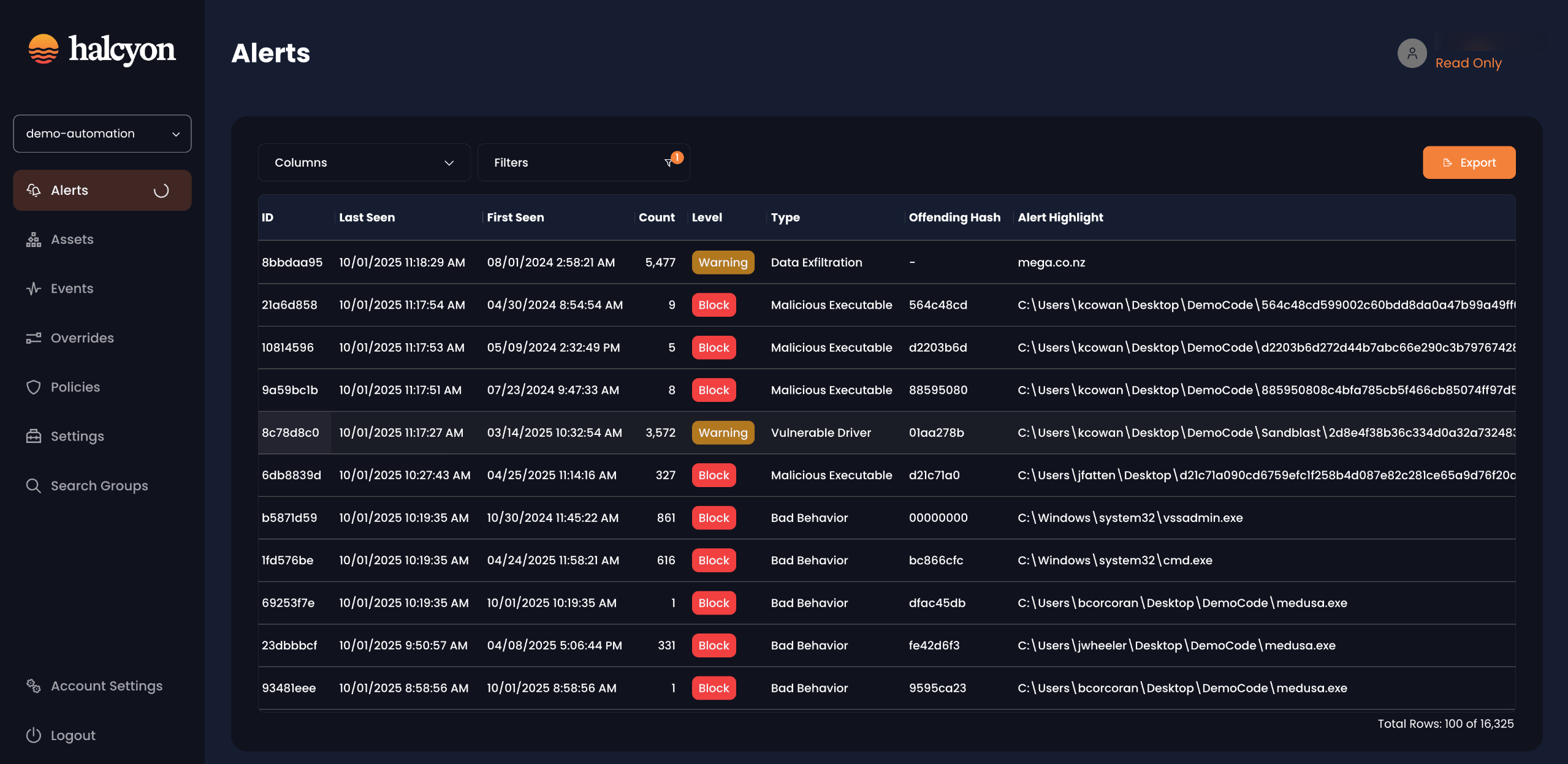Click the Warning badge for Data Exfiltration
The width and height of the screenshot is (1568, 764).
click(x=723, y=262)
